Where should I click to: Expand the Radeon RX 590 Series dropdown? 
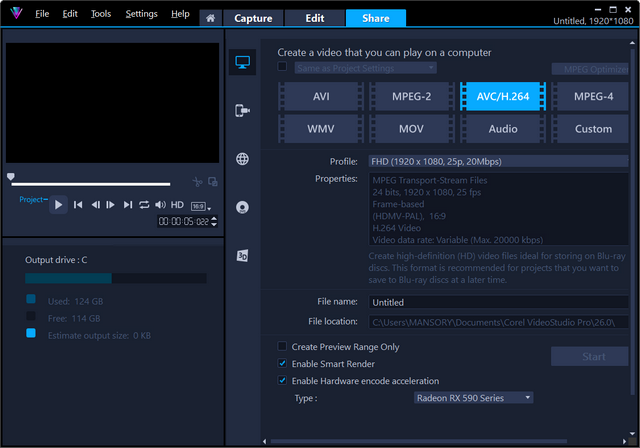coord(472,398)
